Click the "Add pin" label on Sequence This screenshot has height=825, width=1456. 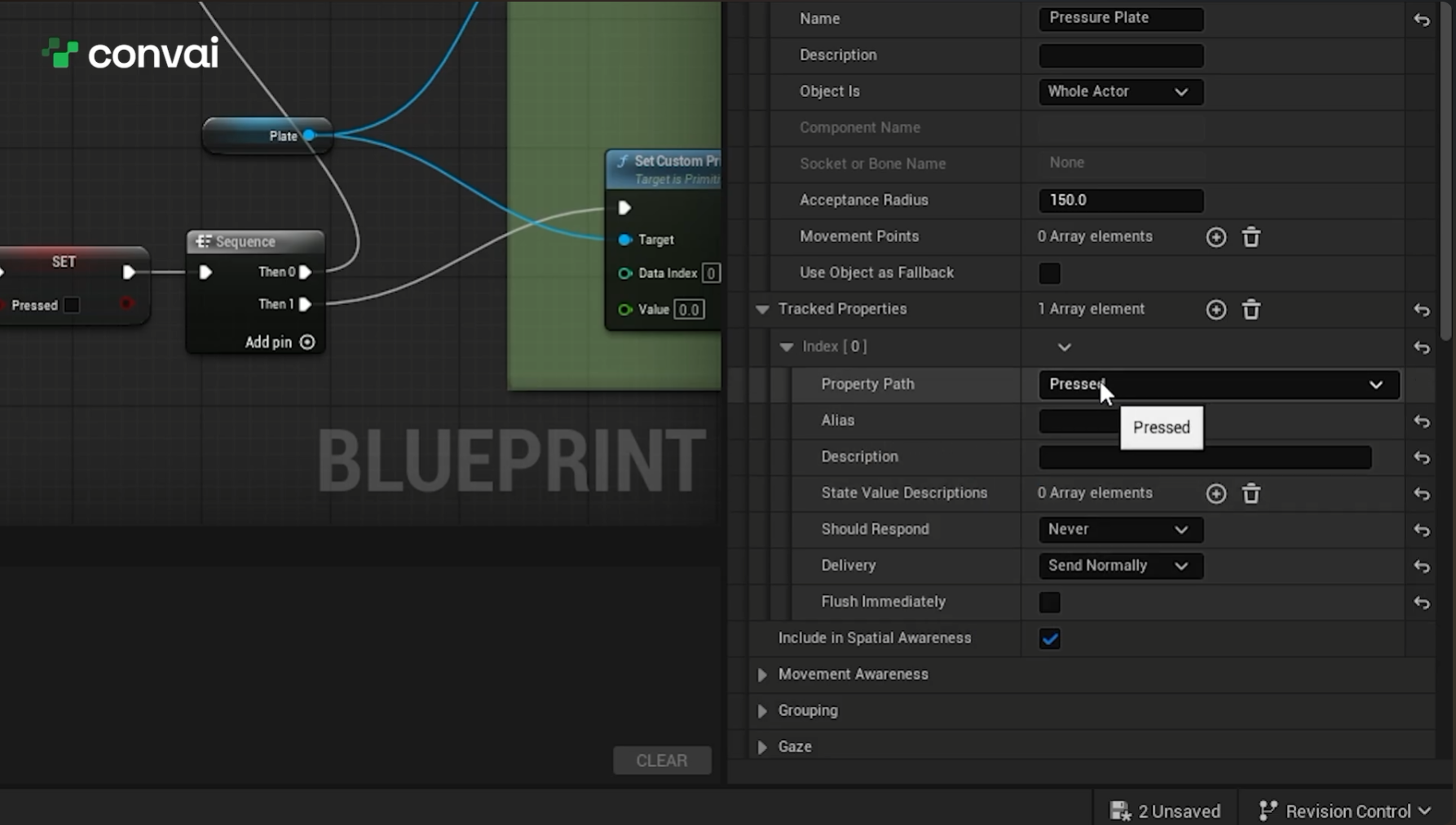(x=268, y=342)
